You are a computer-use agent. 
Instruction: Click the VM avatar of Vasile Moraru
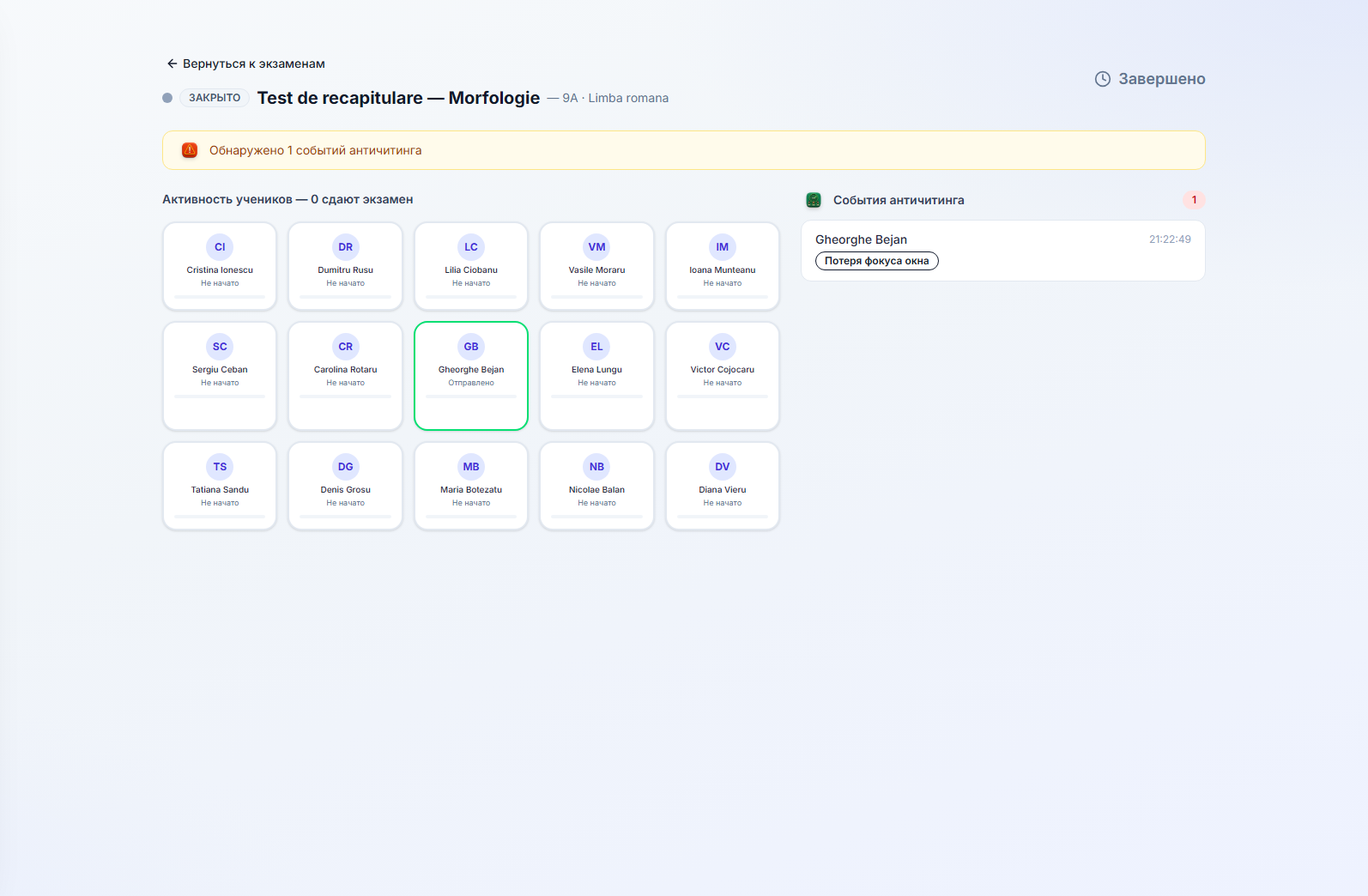point(596,247)
